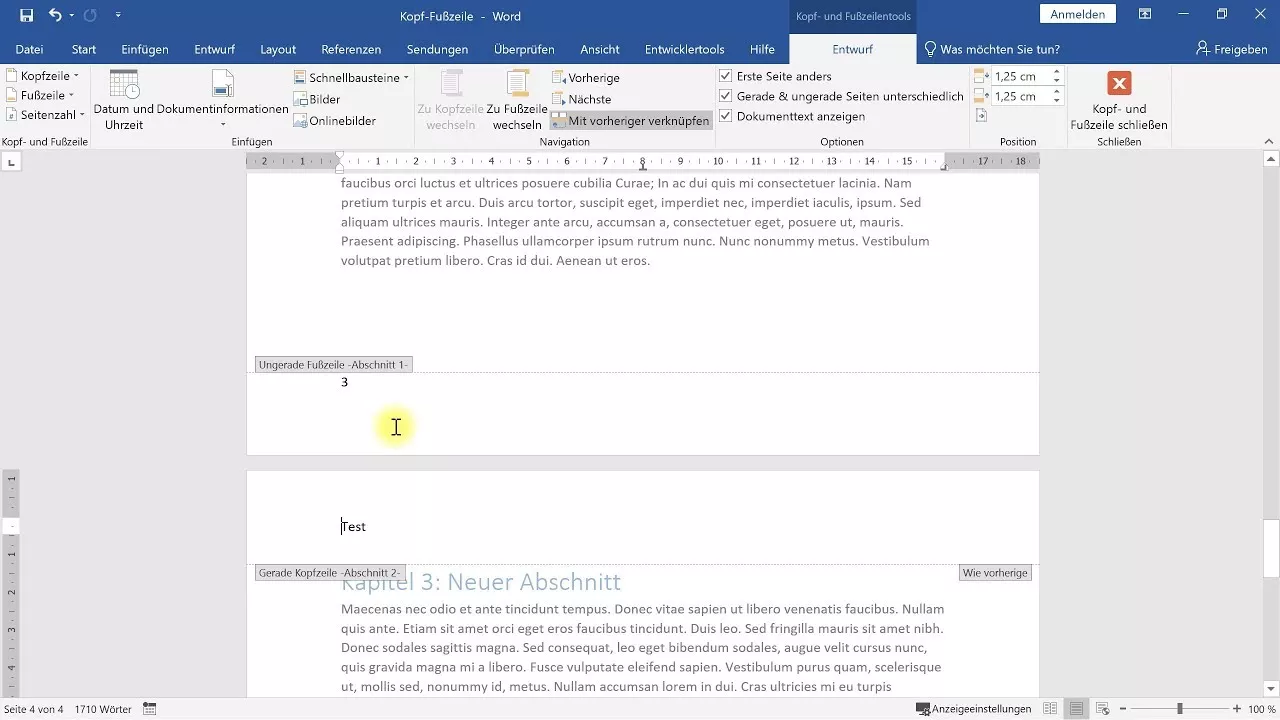The image size is (1280, 720).
Task: Insert Datum und Uhrzeit into the header
Action: [x=124, y=100]
